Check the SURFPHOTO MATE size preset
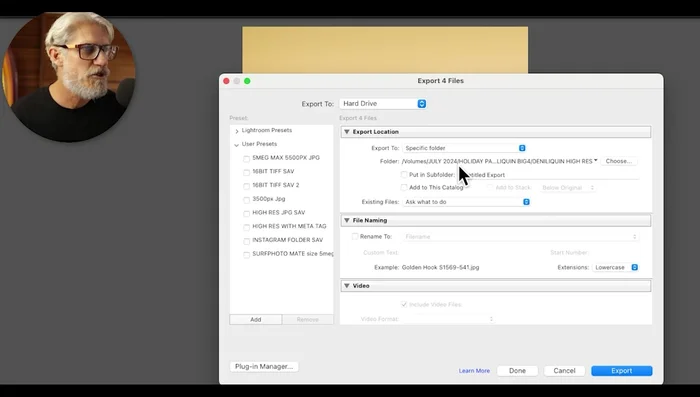Screen dimensions: 700x397 point(246,254)
